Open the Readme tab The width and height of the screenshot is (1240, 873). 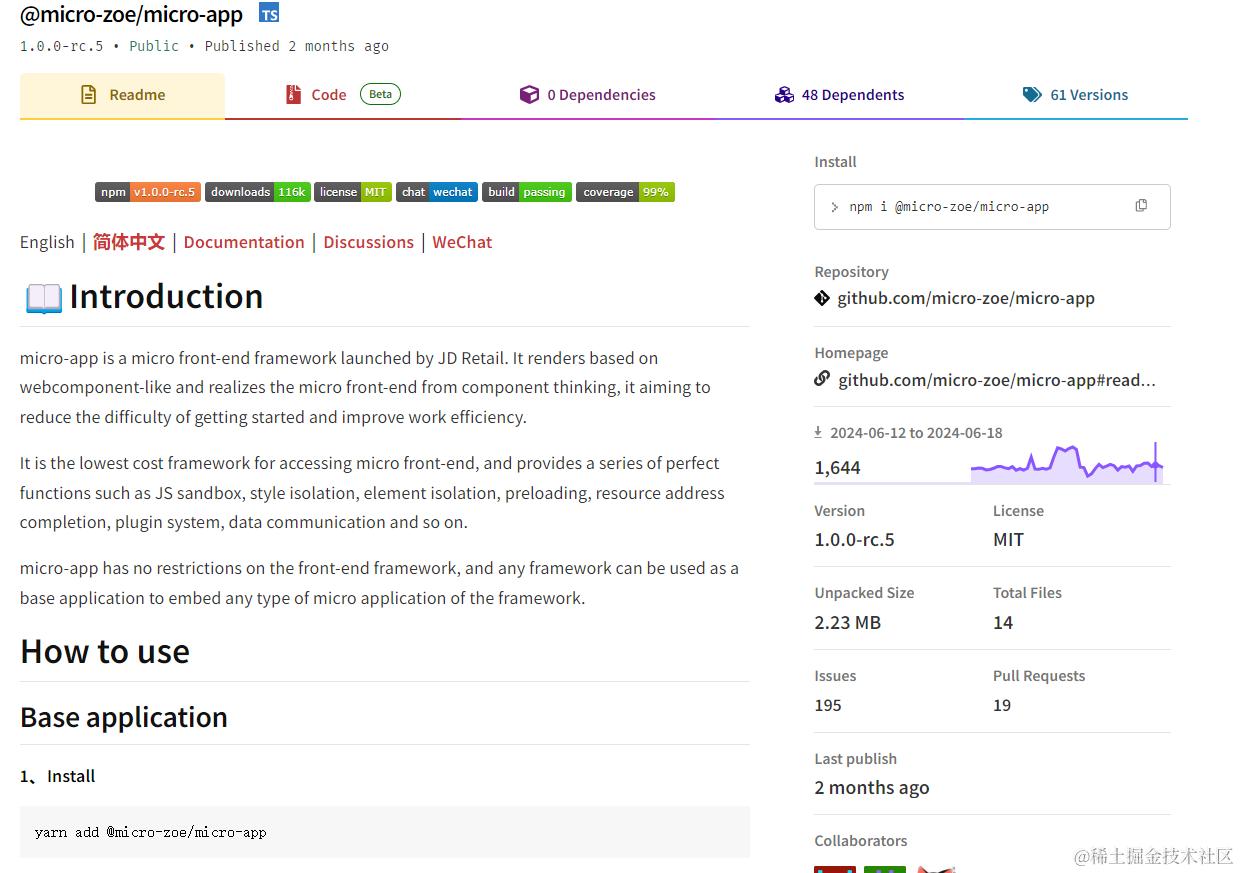122,96
